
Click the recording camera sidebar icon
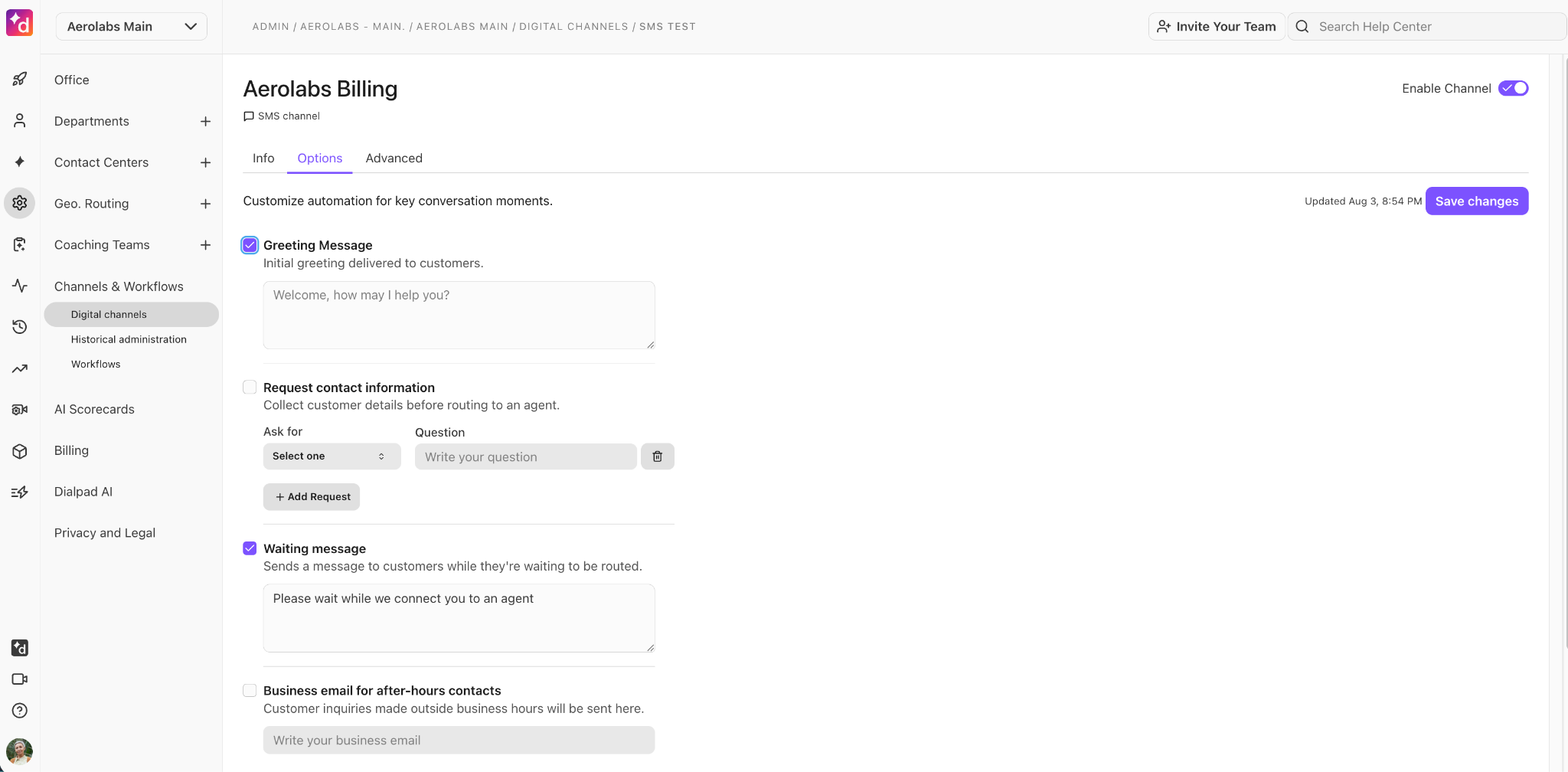tap(20, 410)
